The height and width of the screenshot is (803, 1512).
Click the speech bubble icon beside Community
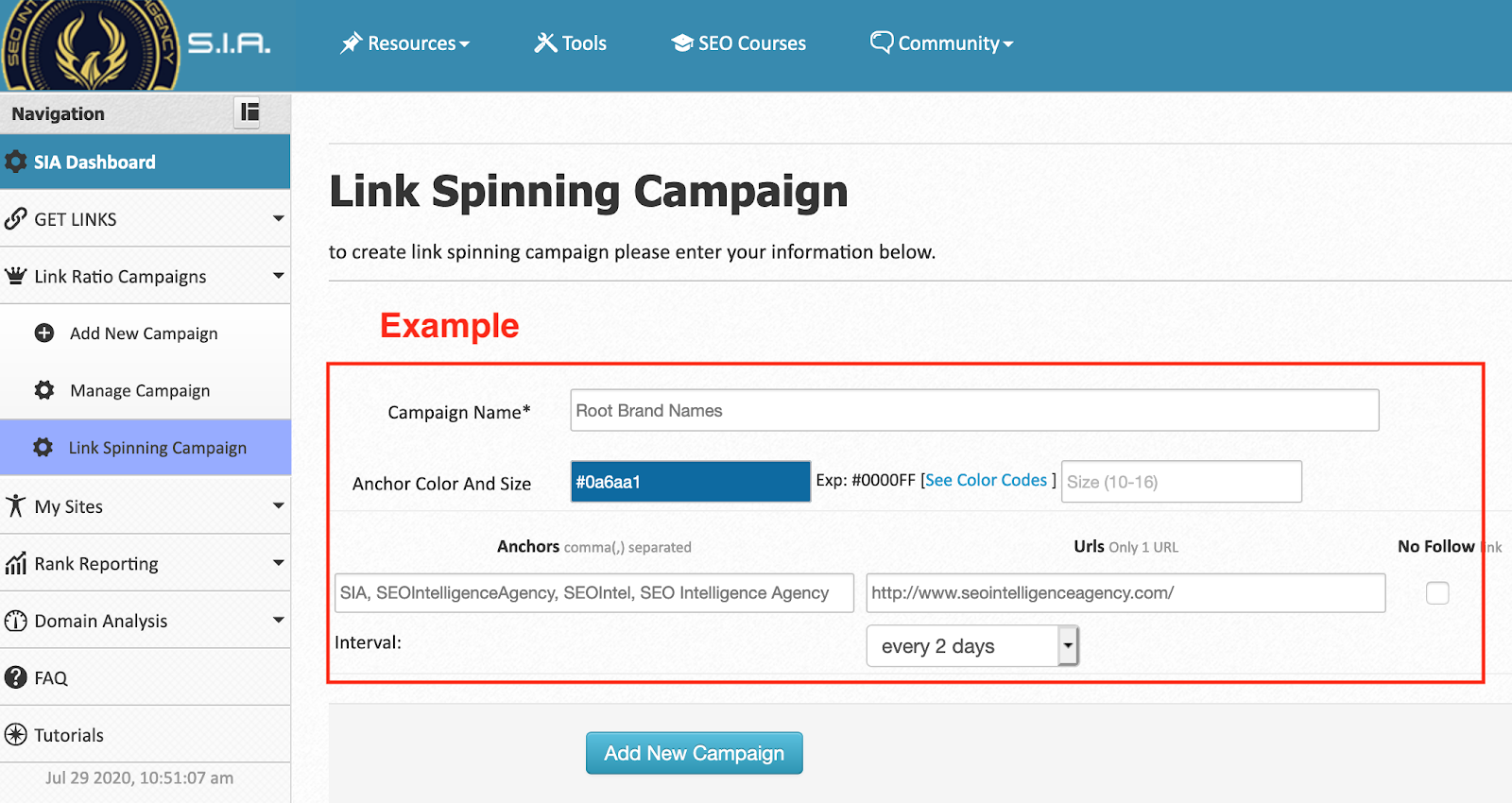tap(882, 43)
